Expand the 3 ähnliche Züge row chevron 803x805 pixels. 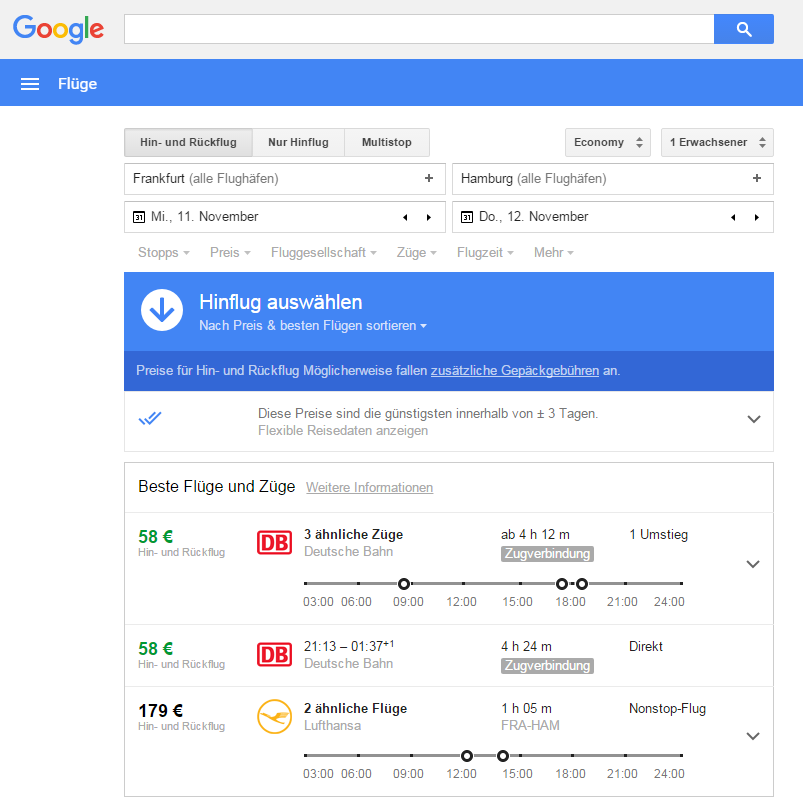753,564
